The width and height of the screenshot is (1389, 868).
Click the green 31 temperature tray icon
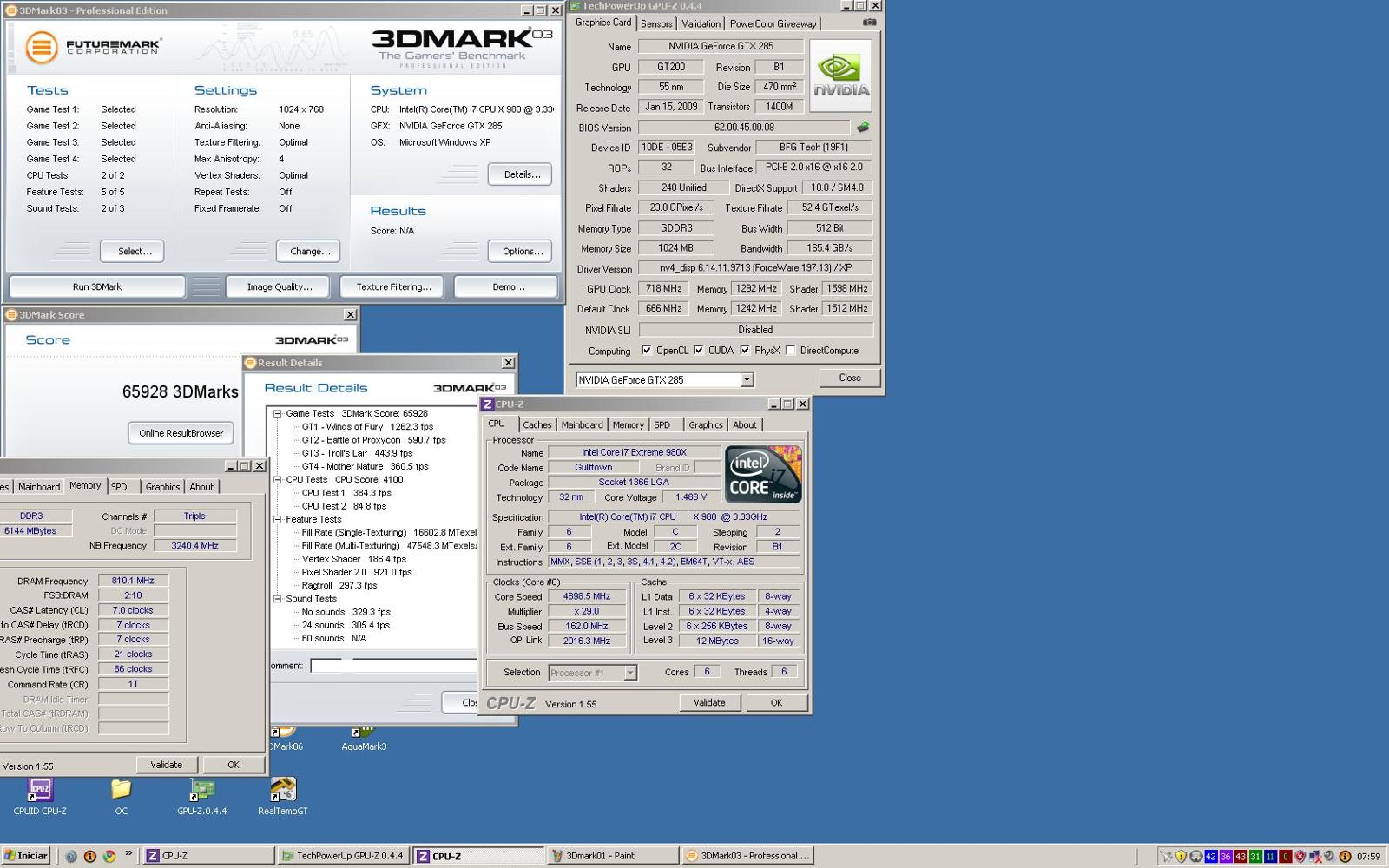pyautogui.click(x=1255, y=856)
